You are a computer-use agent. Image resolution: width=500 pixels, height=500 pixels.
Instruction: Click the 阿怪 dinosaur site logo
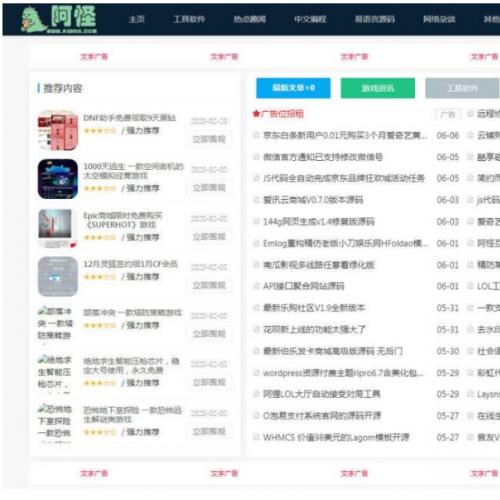tap(59, 19)
